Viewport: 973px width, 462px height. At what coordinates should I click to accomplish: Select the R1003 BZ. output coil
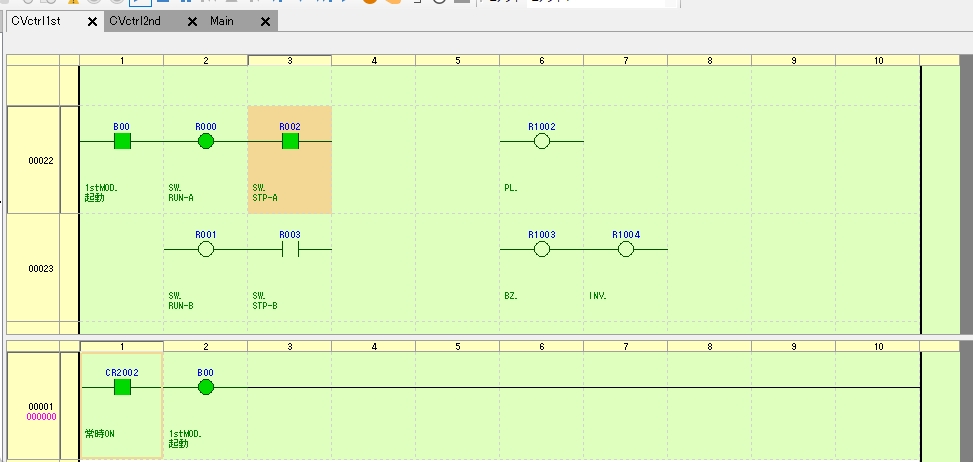[542, 250]
